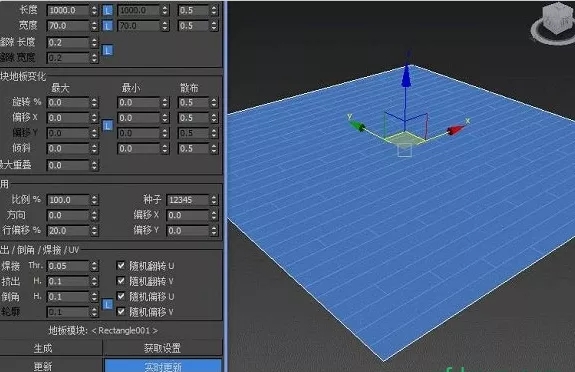575x372 pixels.
Task: Toggle the L lock linking 倒角 and 轮廓
Action: tap(107, 304)
